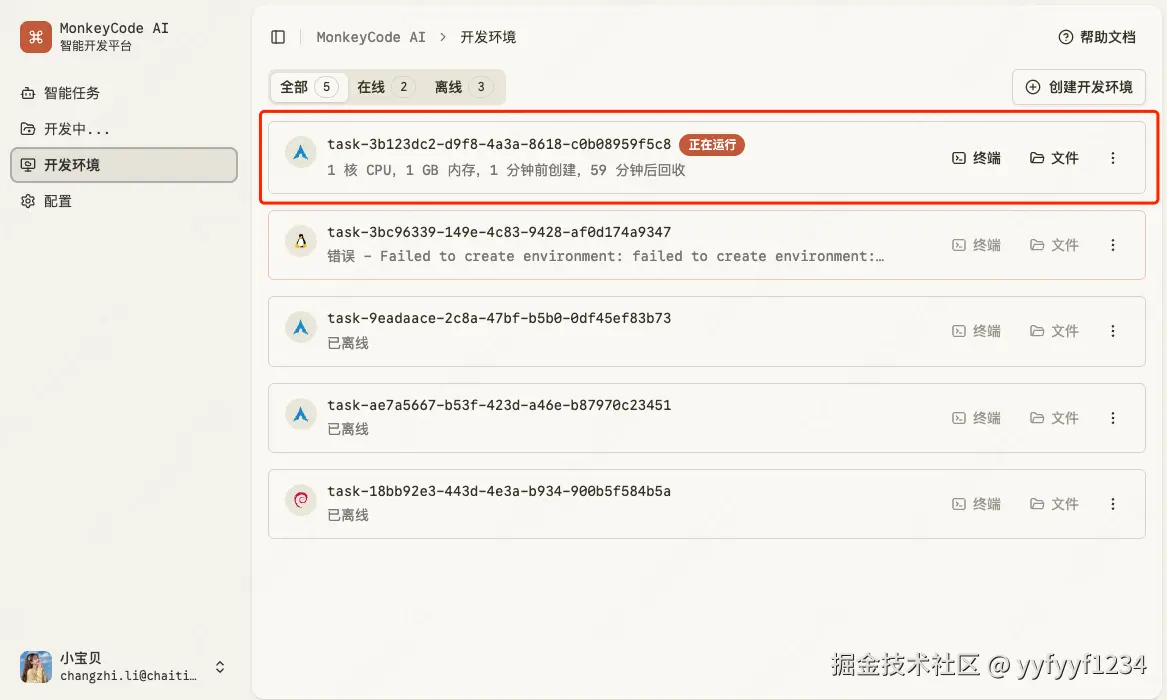Select task-3bc96339-149e-4c83-9428-af0d174a9347 name

click(x=499, y=232)
